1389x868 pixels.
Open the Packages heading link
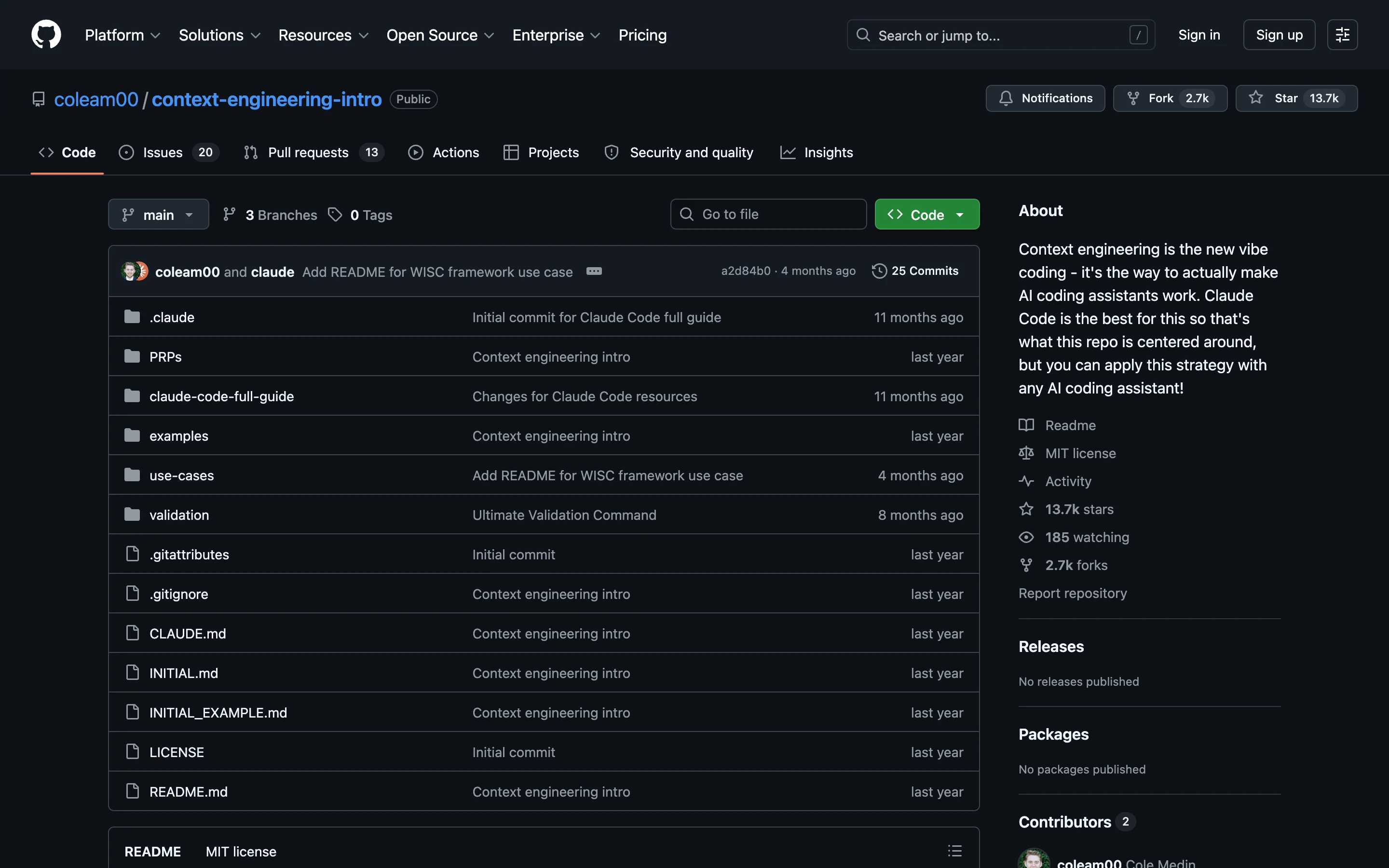1053,735
